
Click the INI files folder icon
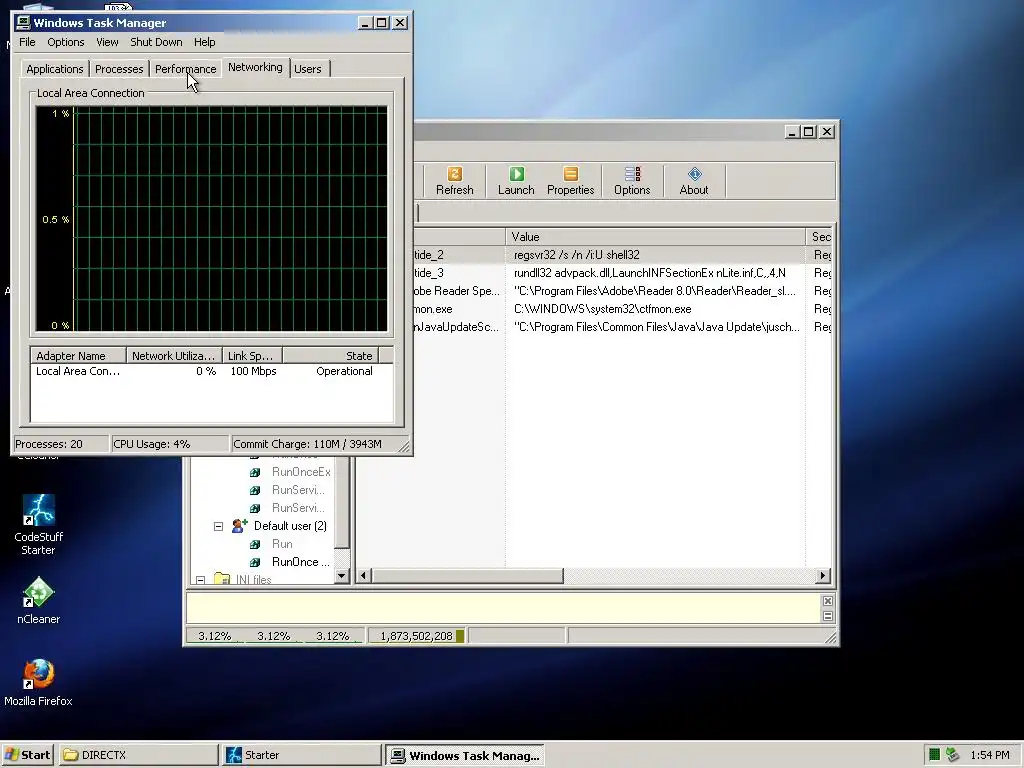tap(222, 579)
